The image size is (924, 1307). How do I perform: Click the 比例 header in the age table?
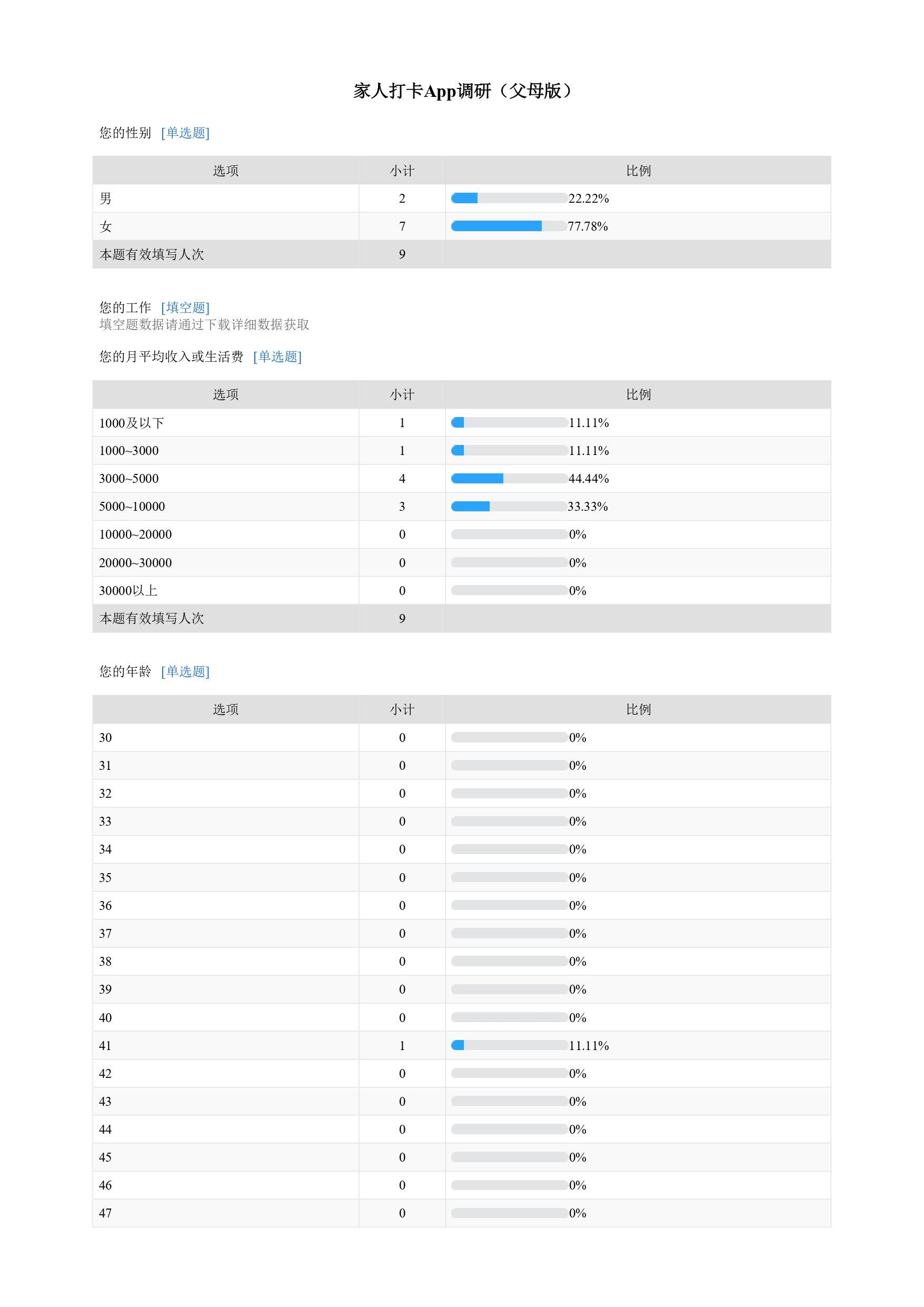pyautogui.click(x=638, y=709)
